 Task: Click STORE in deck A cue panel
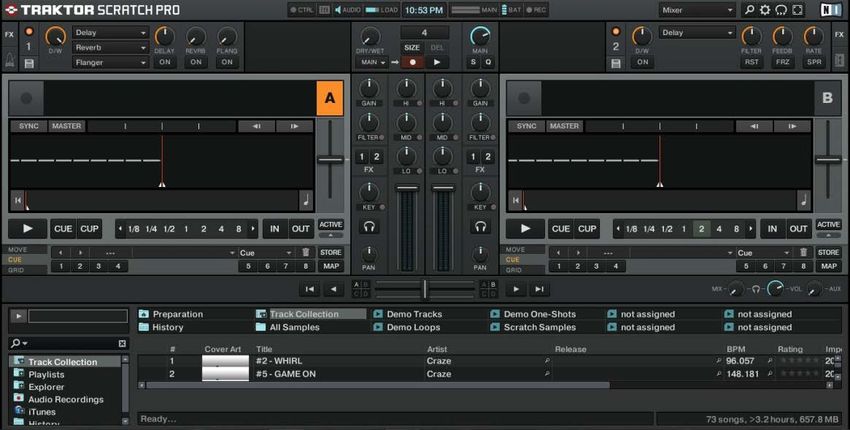coord(331,253)
